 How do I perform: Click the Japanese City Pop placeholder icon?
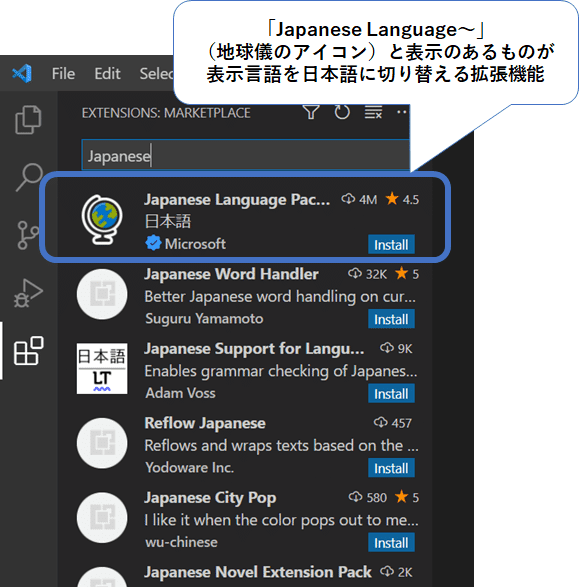tap(102, 518)
